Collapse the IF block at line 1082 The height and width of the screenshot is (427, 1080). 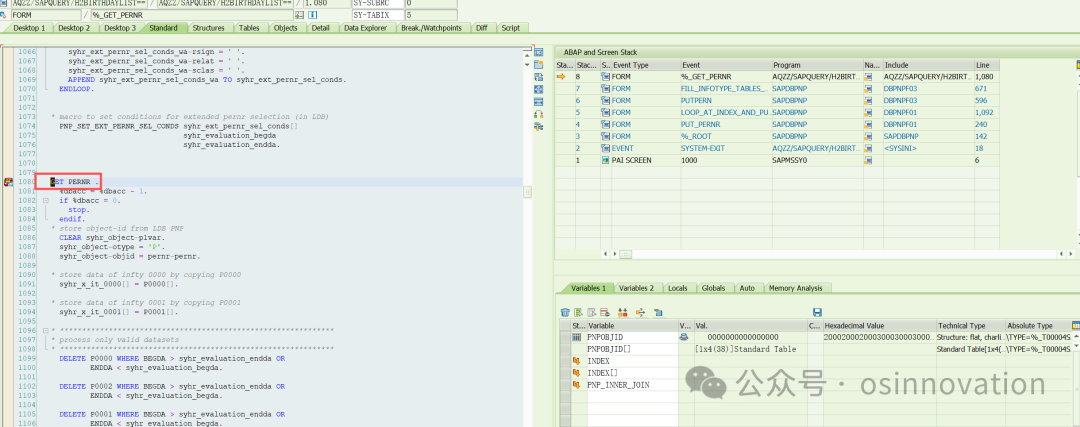[x=45, y=200]
